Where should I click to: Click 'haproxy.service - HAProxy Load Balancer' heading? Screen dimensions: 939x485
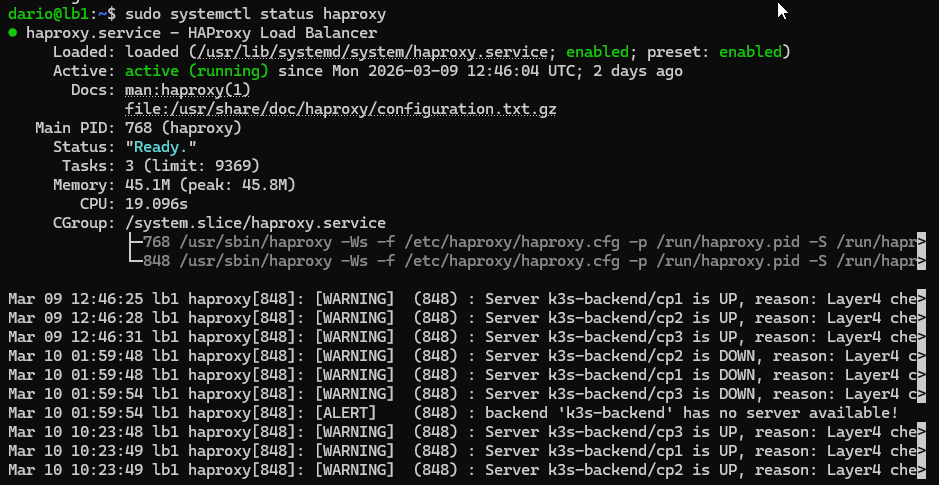[x=202, y=33]
